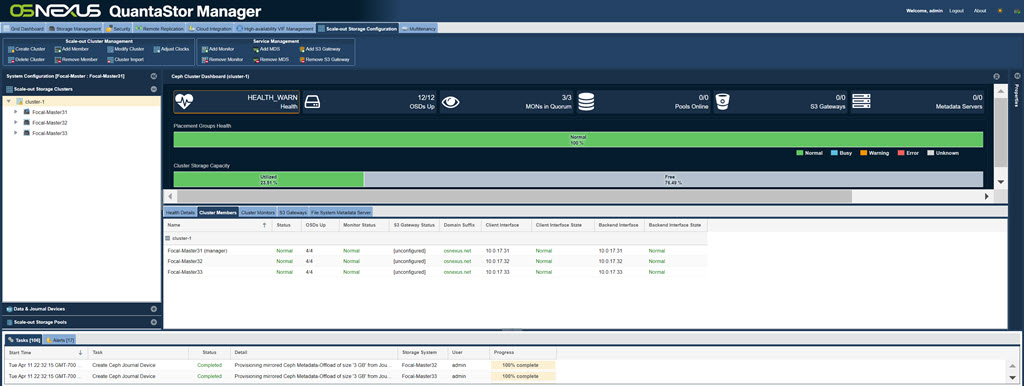Click the Status column header in tasks table
Screen dimensions: 1024x386
pyautogui.click(x=209, y=352)
